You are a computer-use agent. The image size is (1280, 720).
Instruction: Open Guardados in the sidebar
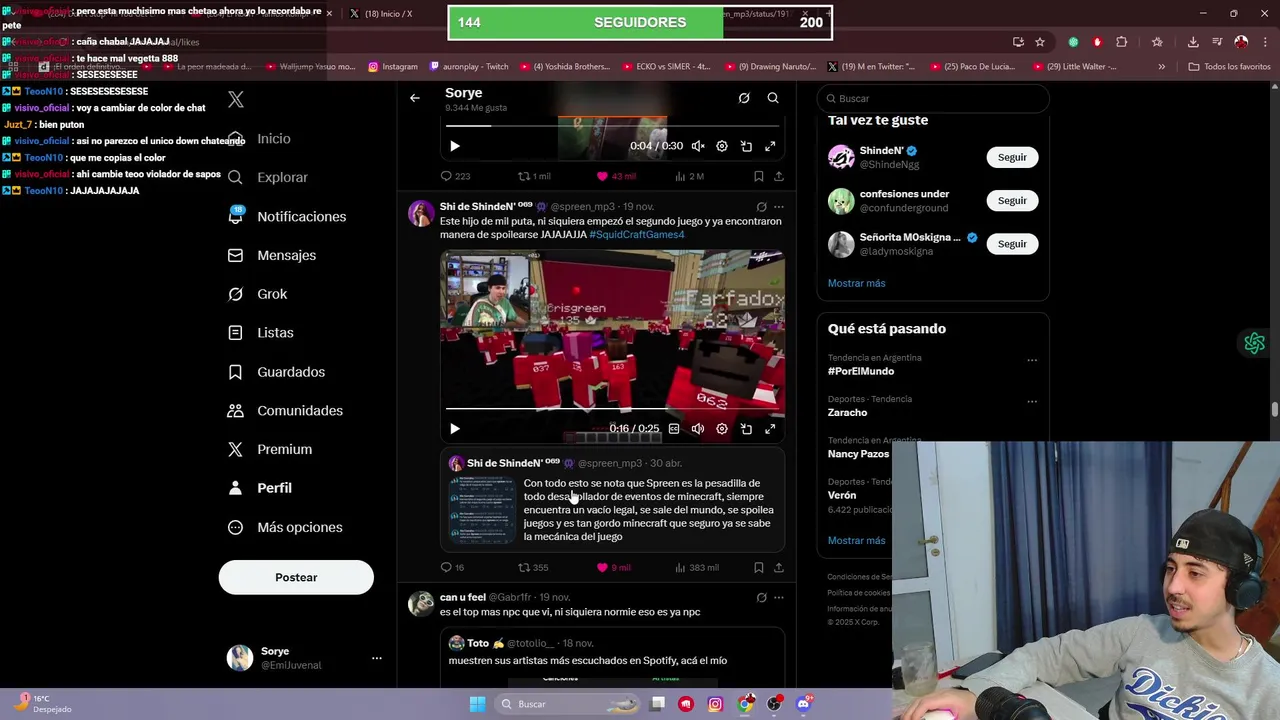pos(276,372)
